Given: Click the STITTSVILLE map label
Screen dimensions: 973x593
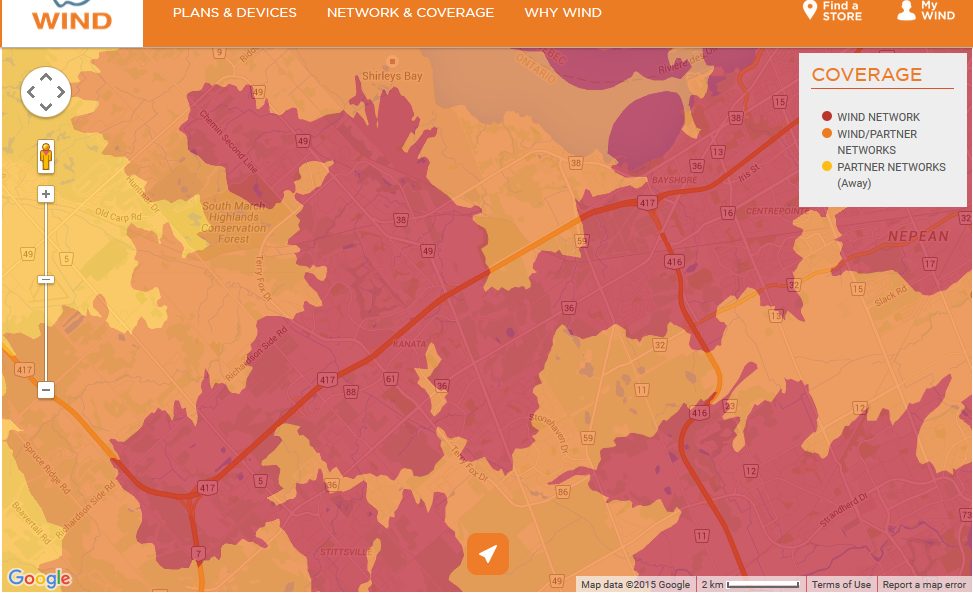Looking at the screenshot, I should pyautogui.click(x=346, y=552).
